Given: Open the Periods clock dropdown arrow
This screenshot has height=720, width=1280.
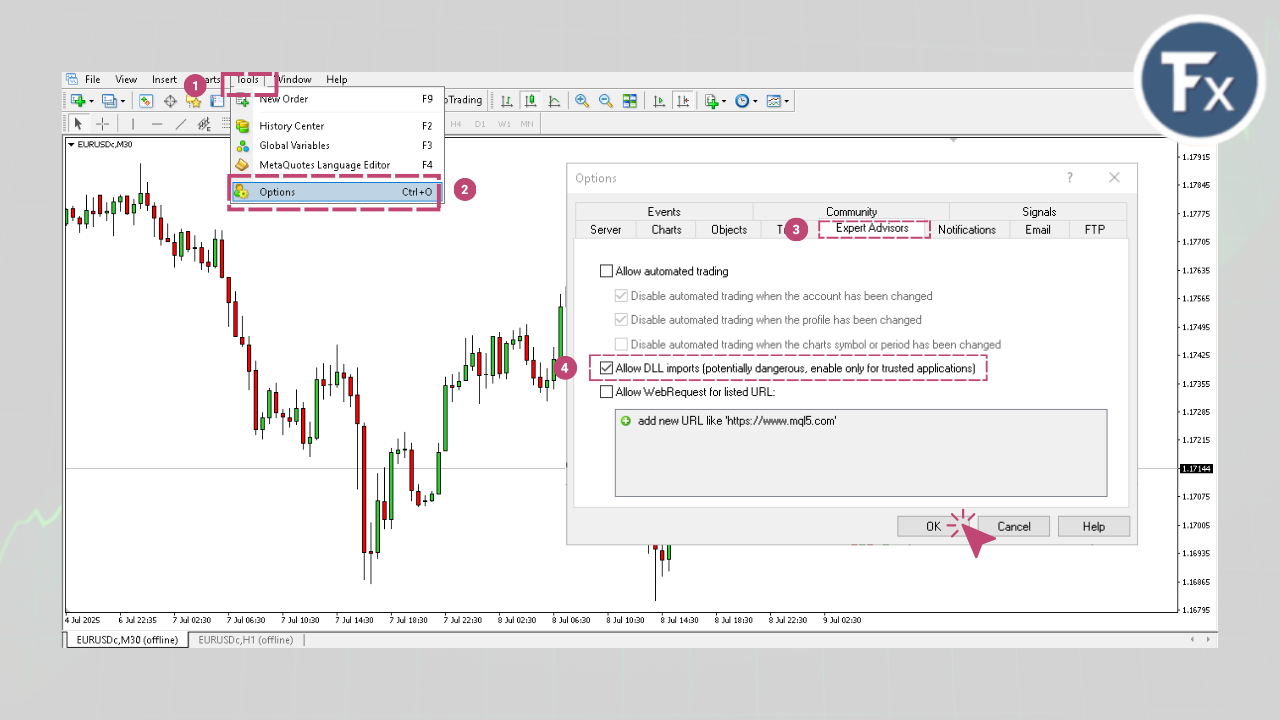Looking at the screenshot, I should pos(753,101).
